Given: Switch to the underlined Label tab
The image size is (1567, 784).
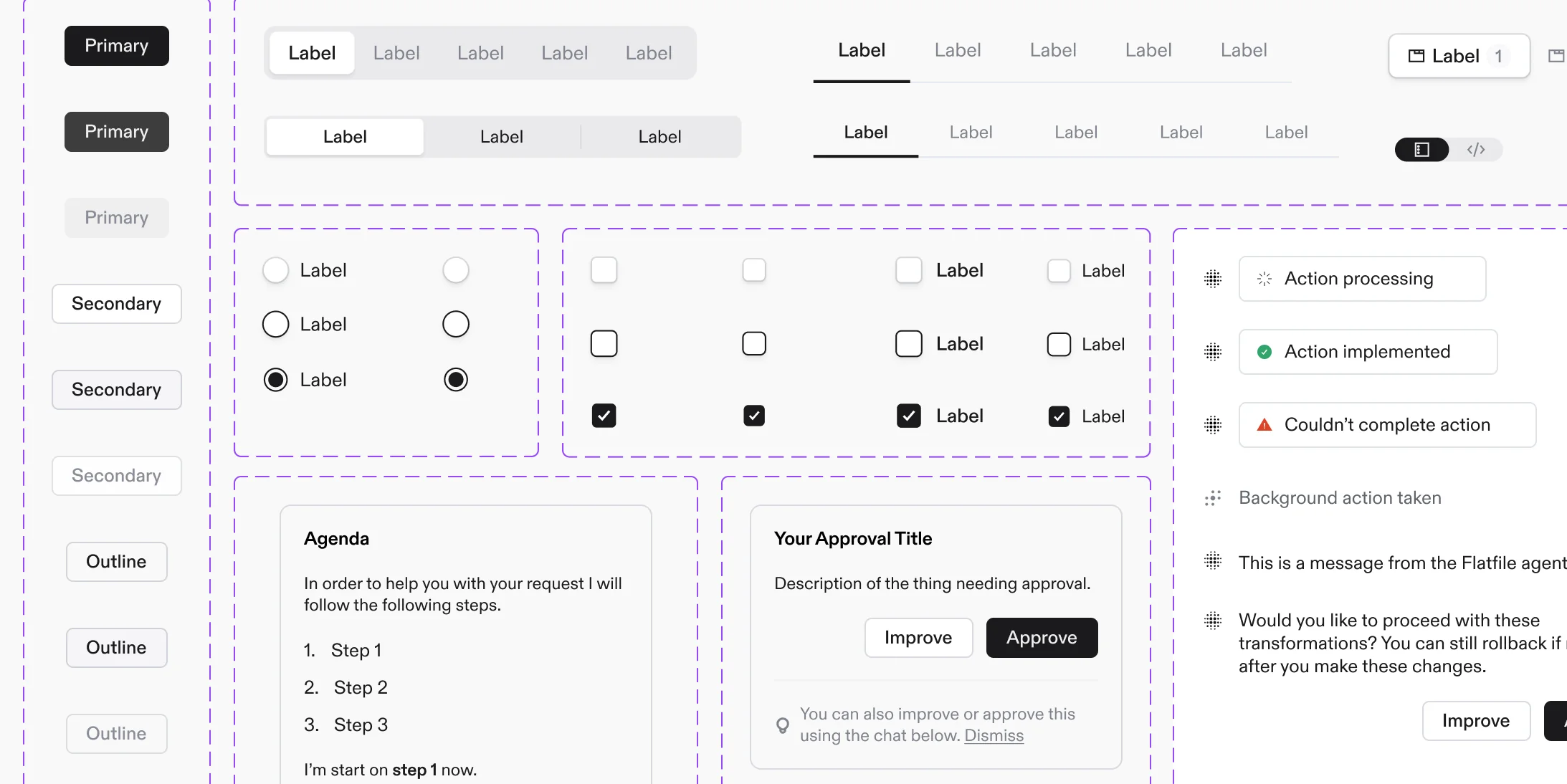Looking at the screenshot, I should (x=861, y=49).
